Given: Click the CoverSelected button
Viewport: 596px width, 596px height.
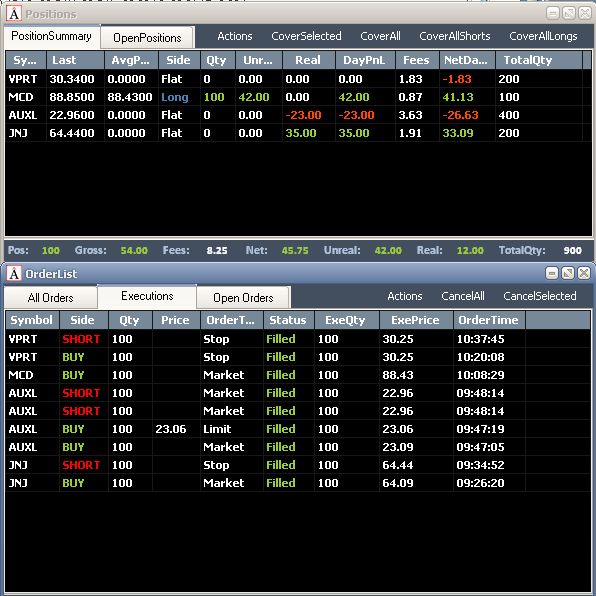Looking at the screenshot, I should pyautogui.click(x=306, y=36).
